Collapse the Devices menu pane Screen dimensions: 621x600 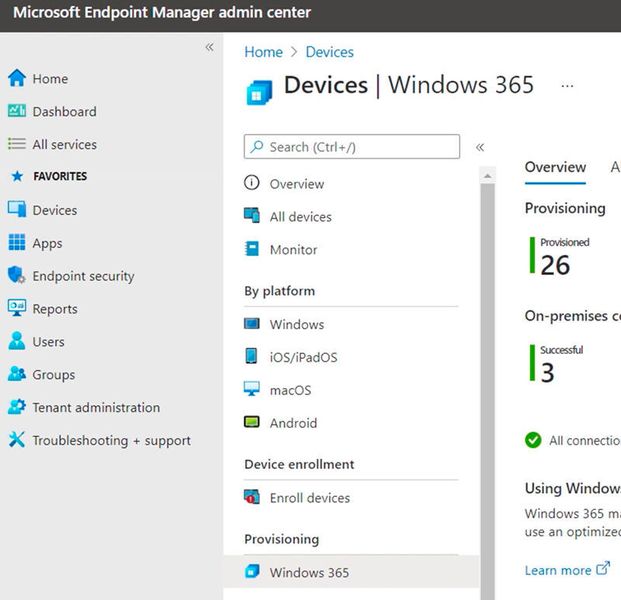tap(480, 147)
